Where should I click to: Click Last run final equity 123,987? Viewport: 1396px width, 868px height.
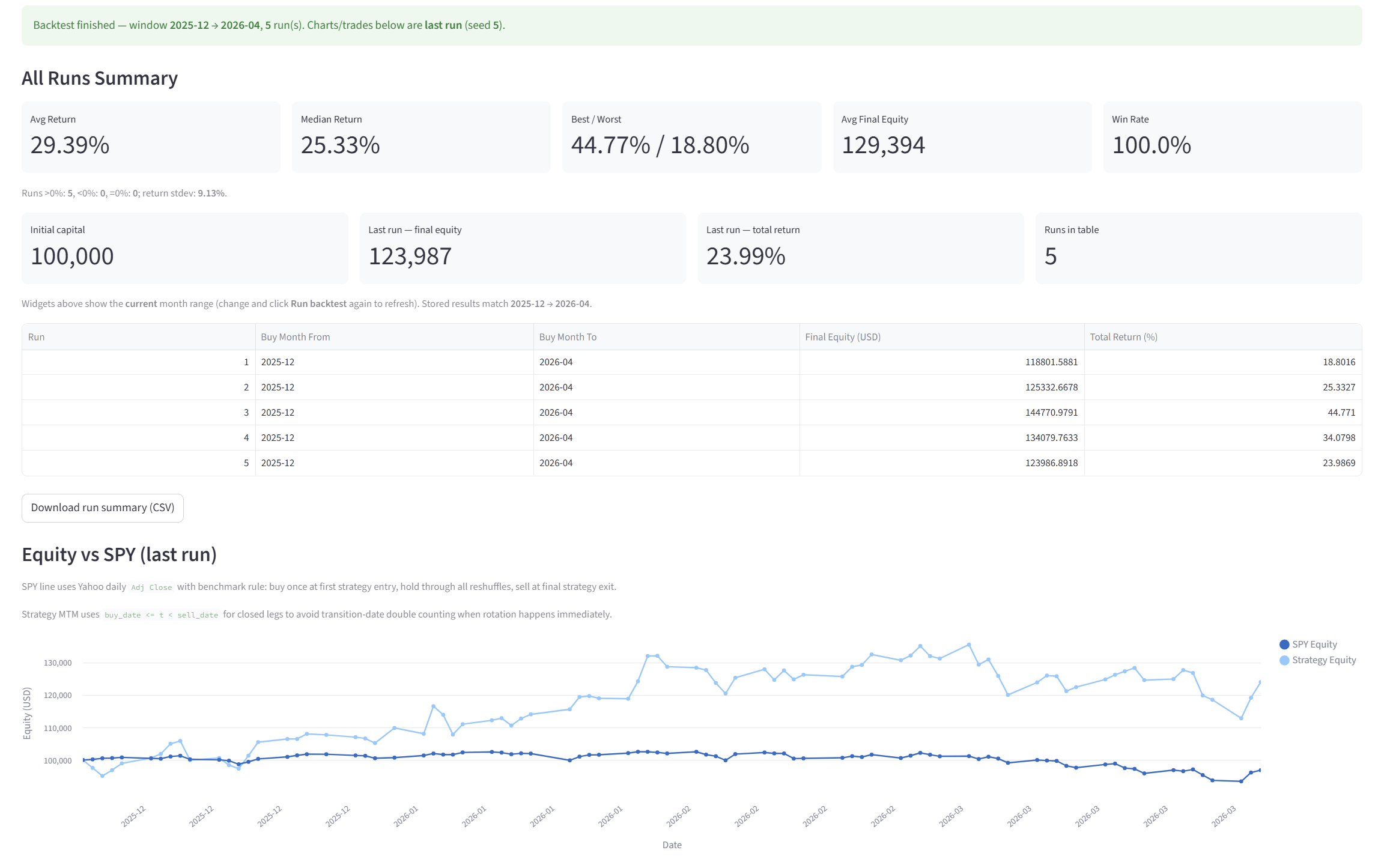[x=410, y=256]
